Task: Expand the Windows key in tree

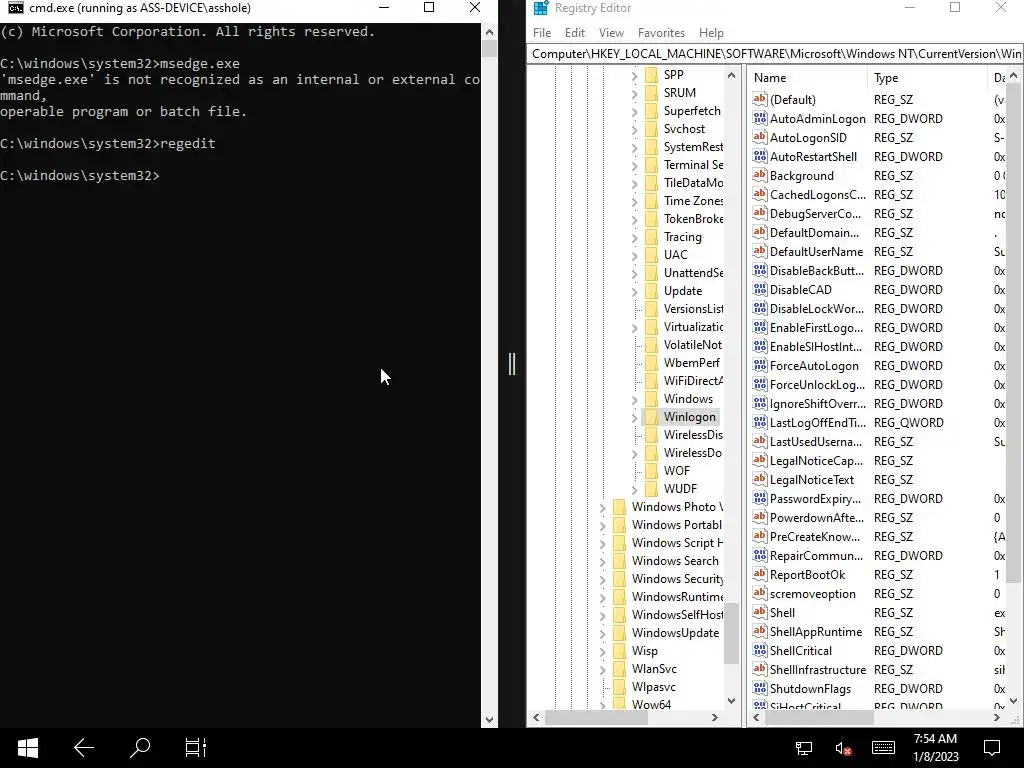Action: [x=634, y=399]
